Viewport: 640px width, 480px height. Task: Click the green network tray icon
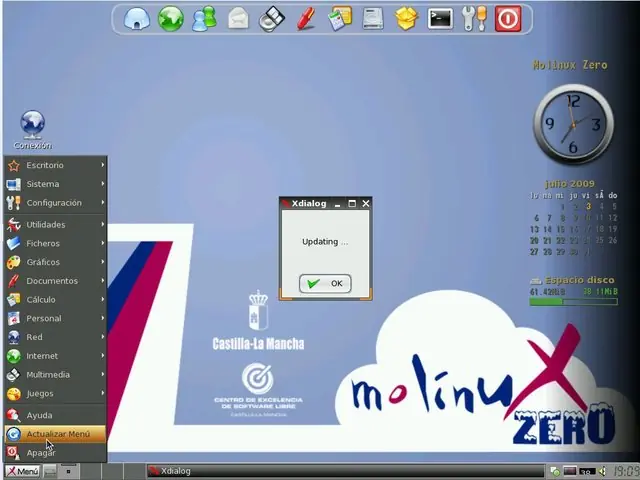pyautogui.click(x=555, y=471)
